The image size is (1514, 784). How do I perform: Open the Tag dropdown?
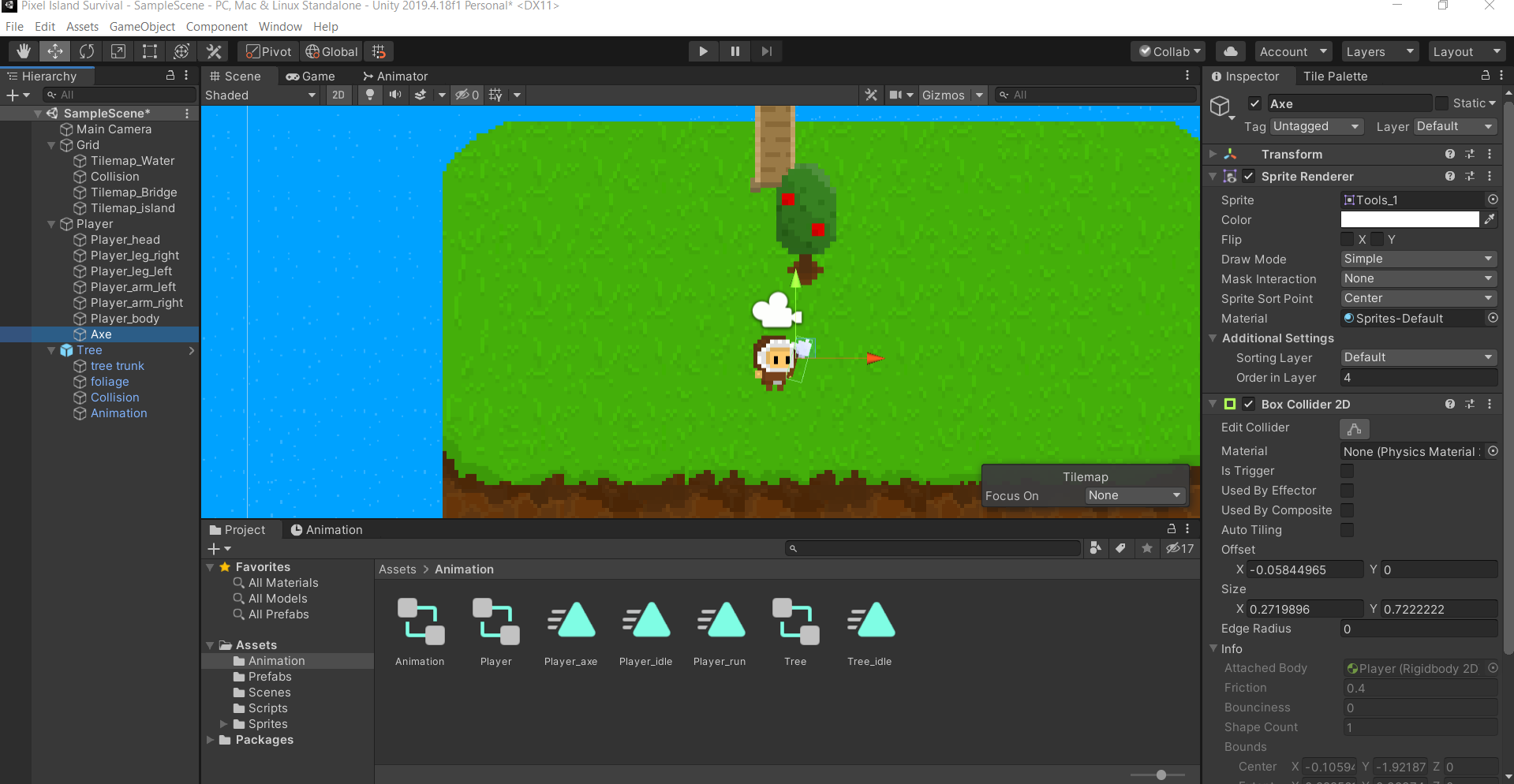[1317, 126]
